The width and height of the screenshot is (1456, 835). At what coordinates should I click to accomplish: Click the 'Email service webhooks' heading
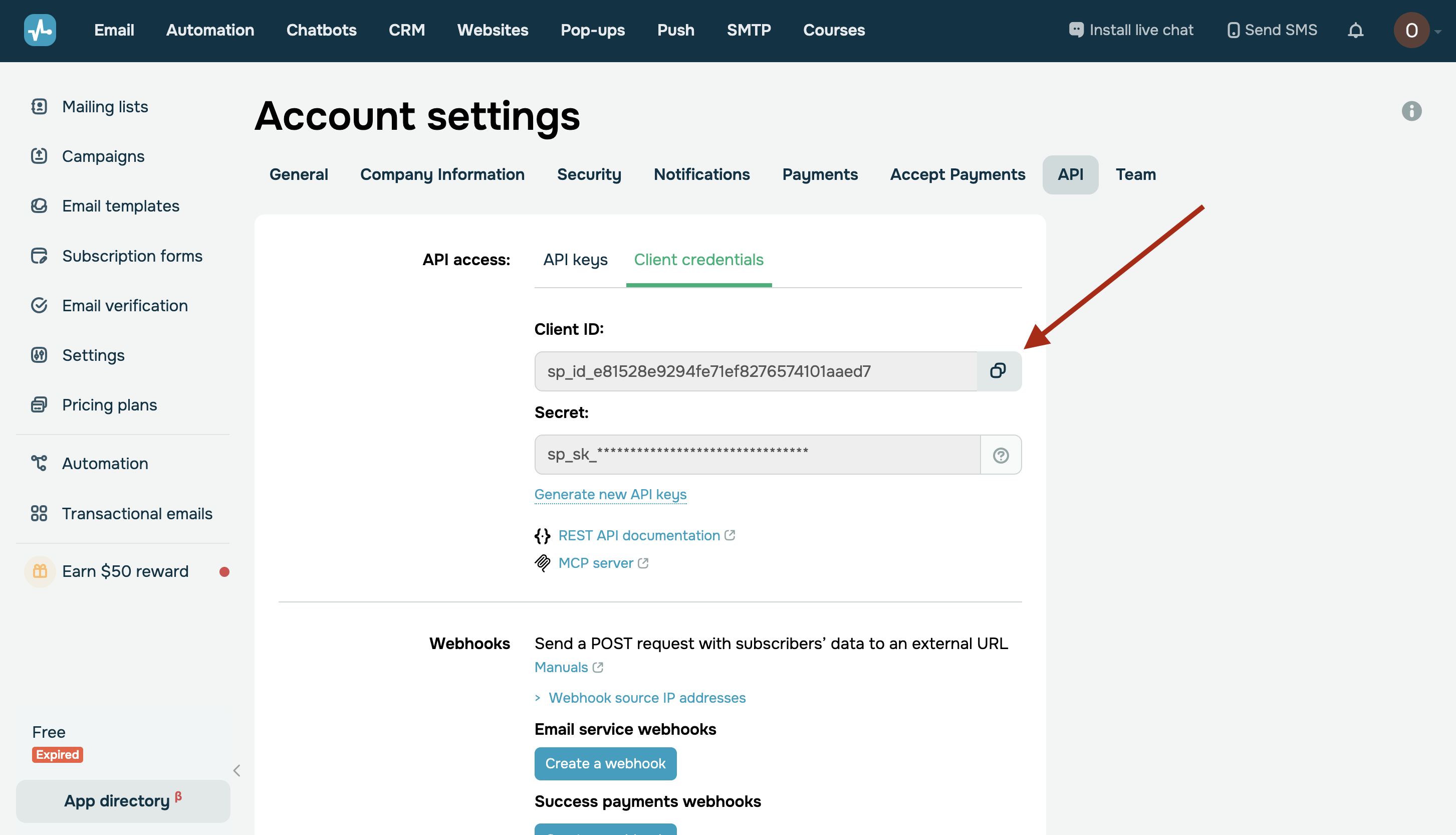coord(625,729)
